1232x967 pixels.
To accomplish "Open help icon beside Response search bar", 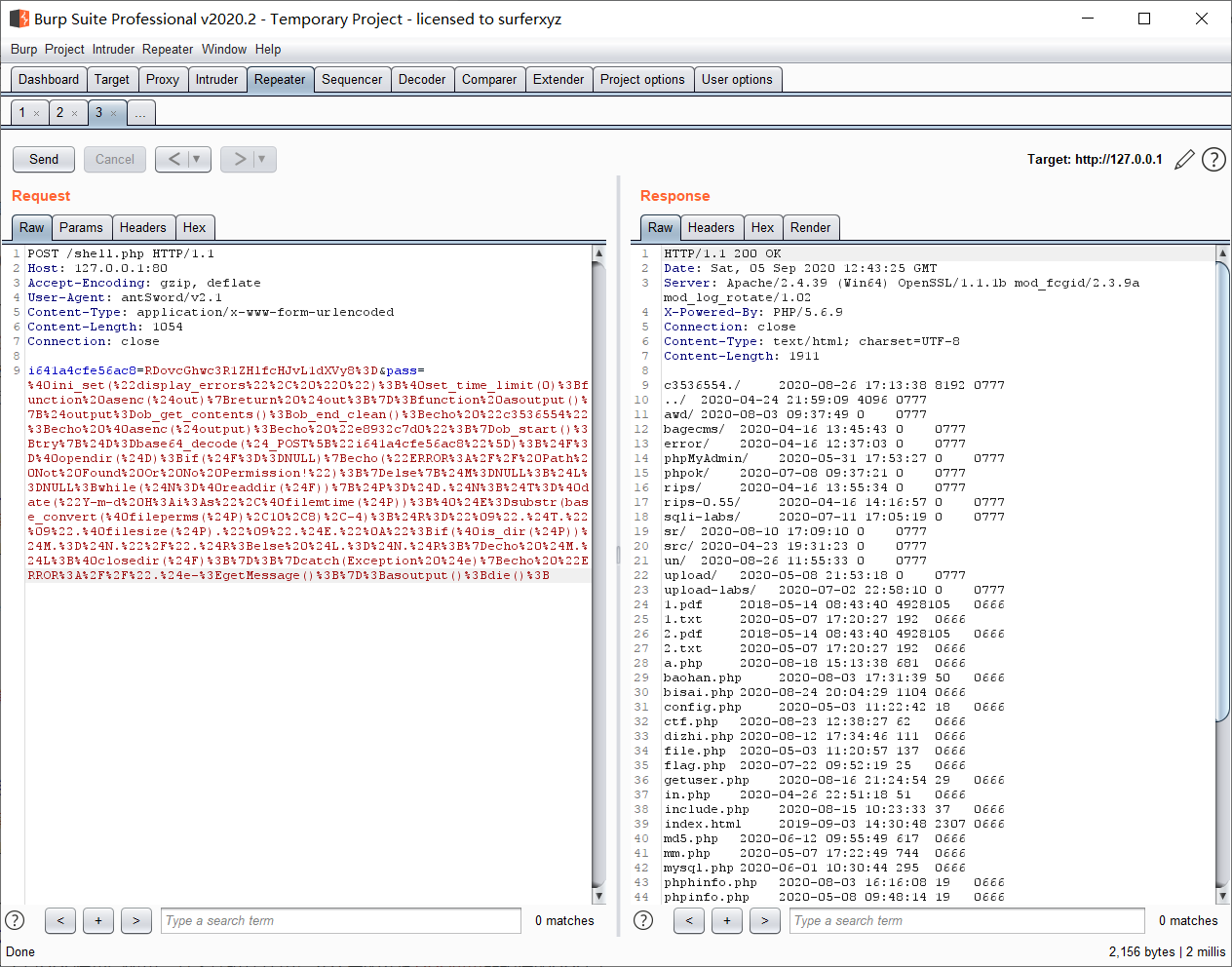I will pyautogui.click(x=643, y=920).
